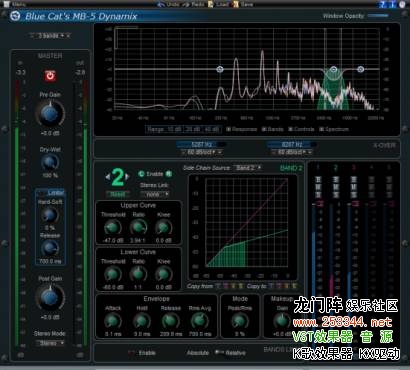Go to previous band using left arrow
This screenshot has height=370, width=410.
pos(108,177)
